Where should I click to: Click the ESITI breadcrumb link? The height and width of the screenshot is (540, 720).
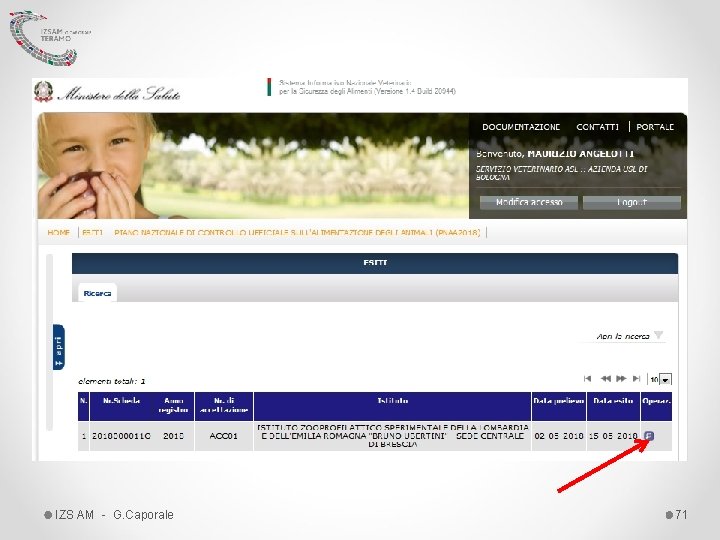(x=92, y=233)
